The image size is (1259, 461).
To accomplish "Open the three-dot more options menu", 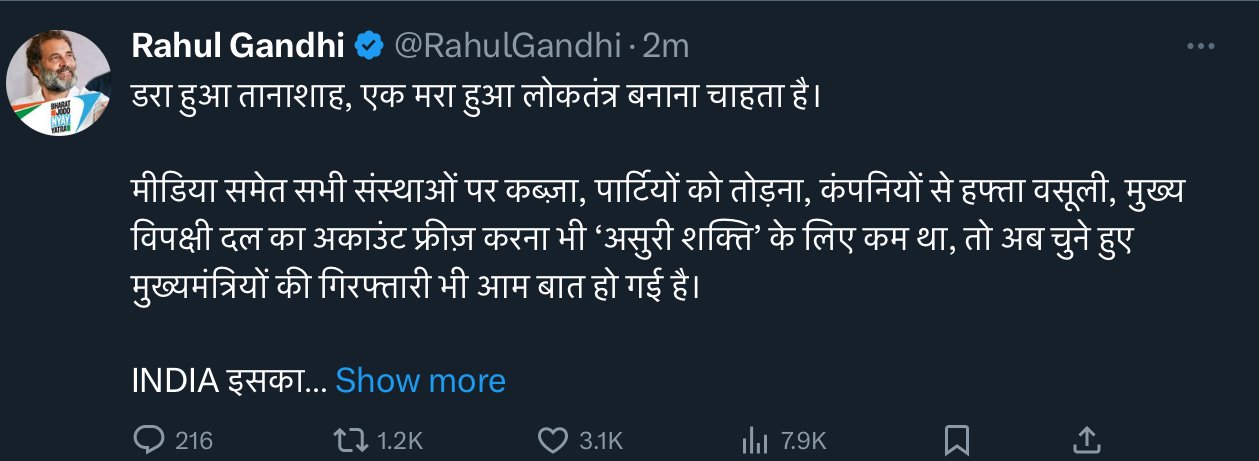I will pyautogui.click(x=1199, y=46).
